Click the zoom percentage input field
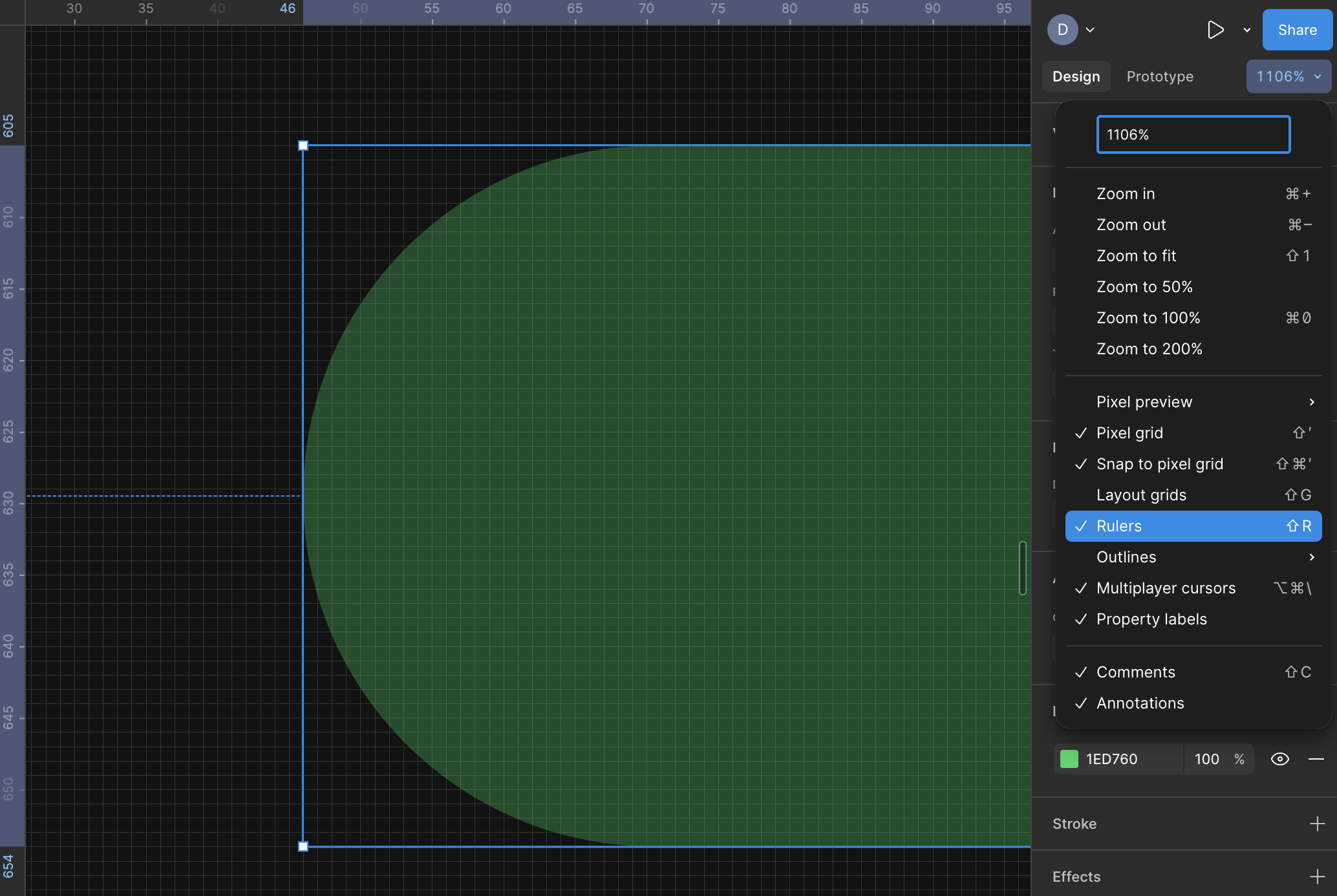1337x896 pixels. [x=1193, y=134]
